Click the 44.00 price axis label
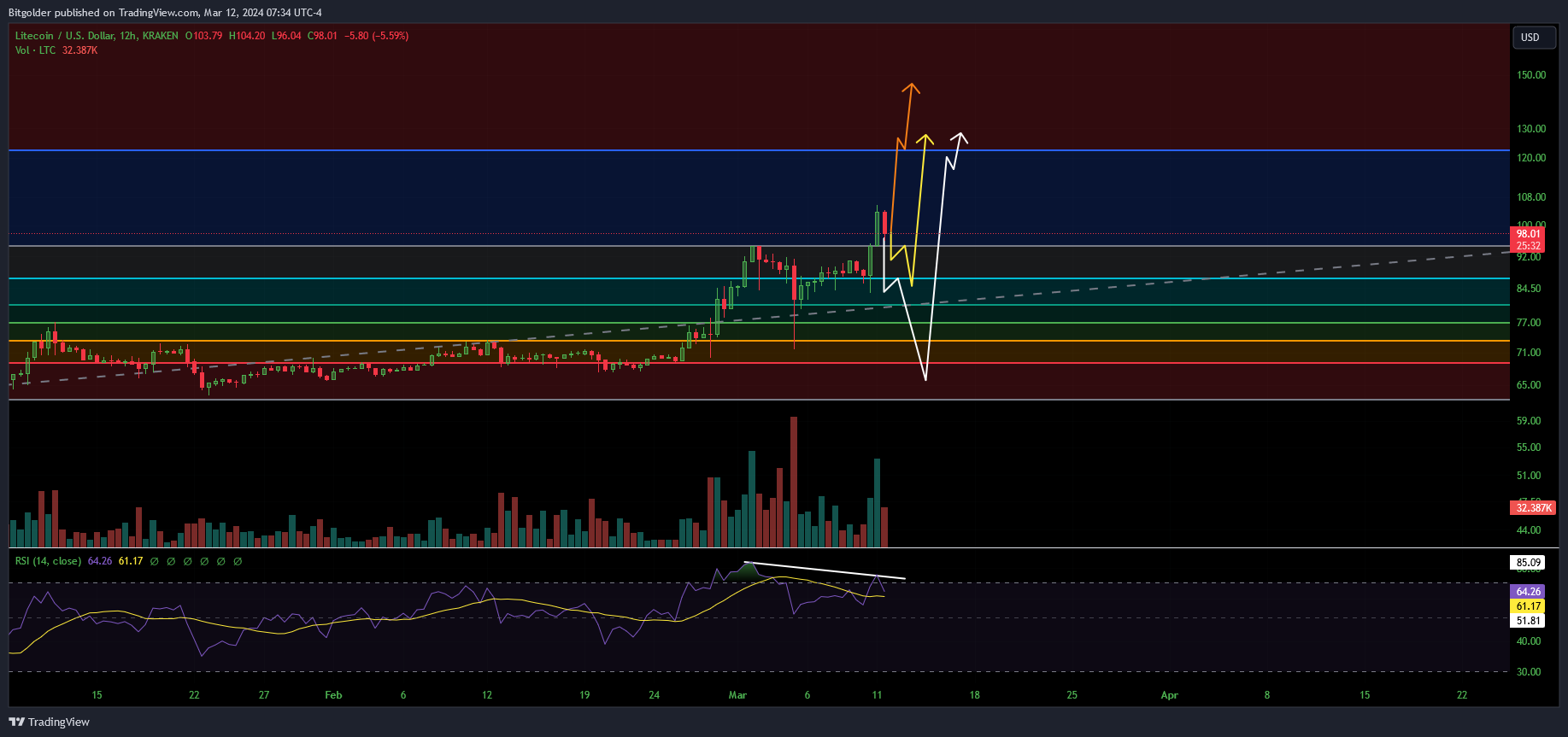Image resolution: width=1568 pixels, height=737 pixels. pyautogui.click(x=1529, y=530)
